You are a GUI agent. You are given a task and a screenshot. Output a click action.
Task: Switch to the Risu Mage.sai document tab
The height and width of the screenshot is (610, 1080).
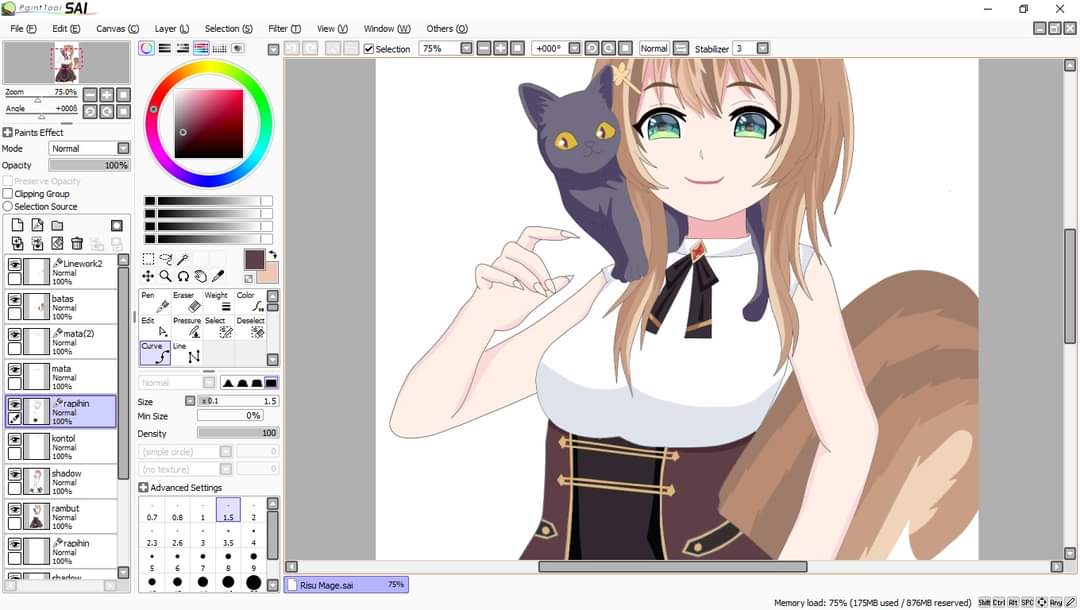[346, 585]
